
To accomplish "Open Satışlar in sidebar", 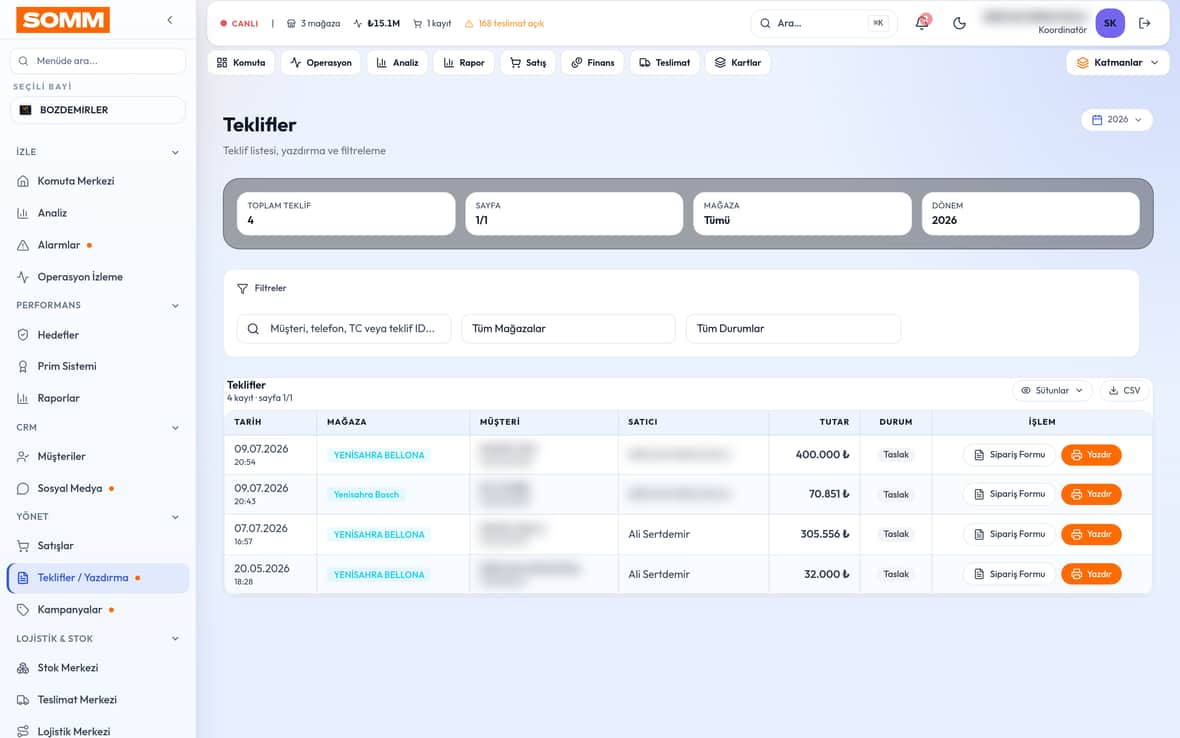I will coord(98,545).
